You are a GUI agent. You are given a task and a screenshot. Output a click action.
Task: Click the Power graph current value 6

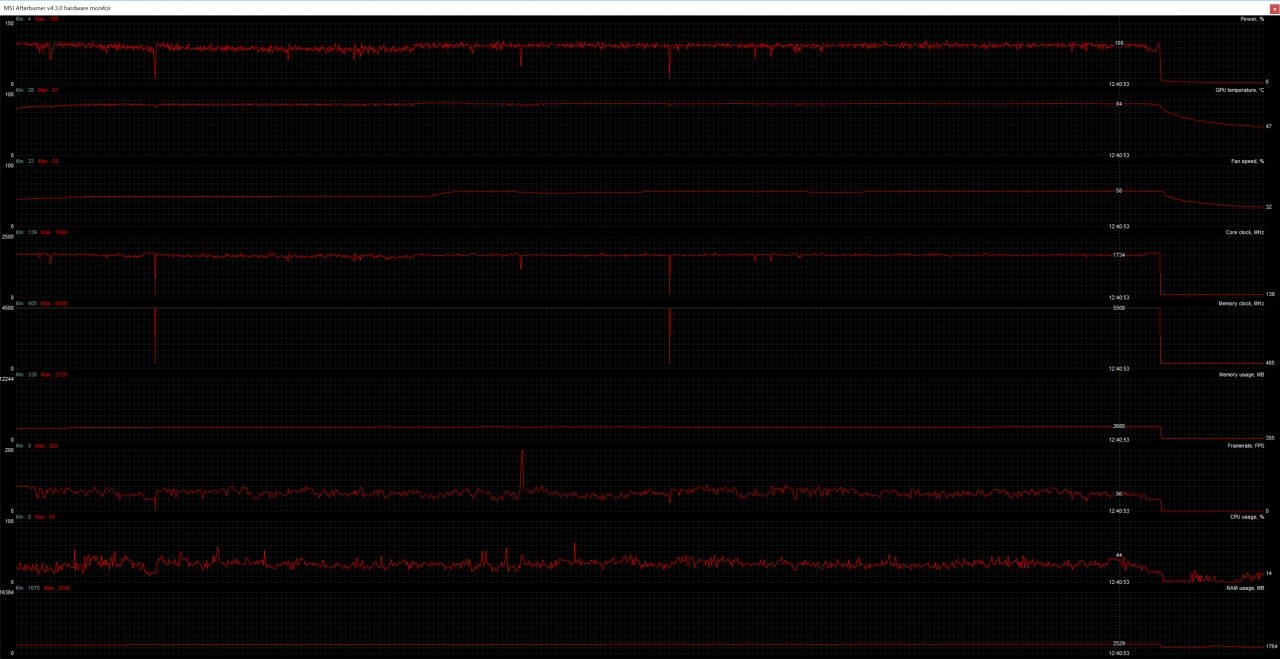[1267, 82]
